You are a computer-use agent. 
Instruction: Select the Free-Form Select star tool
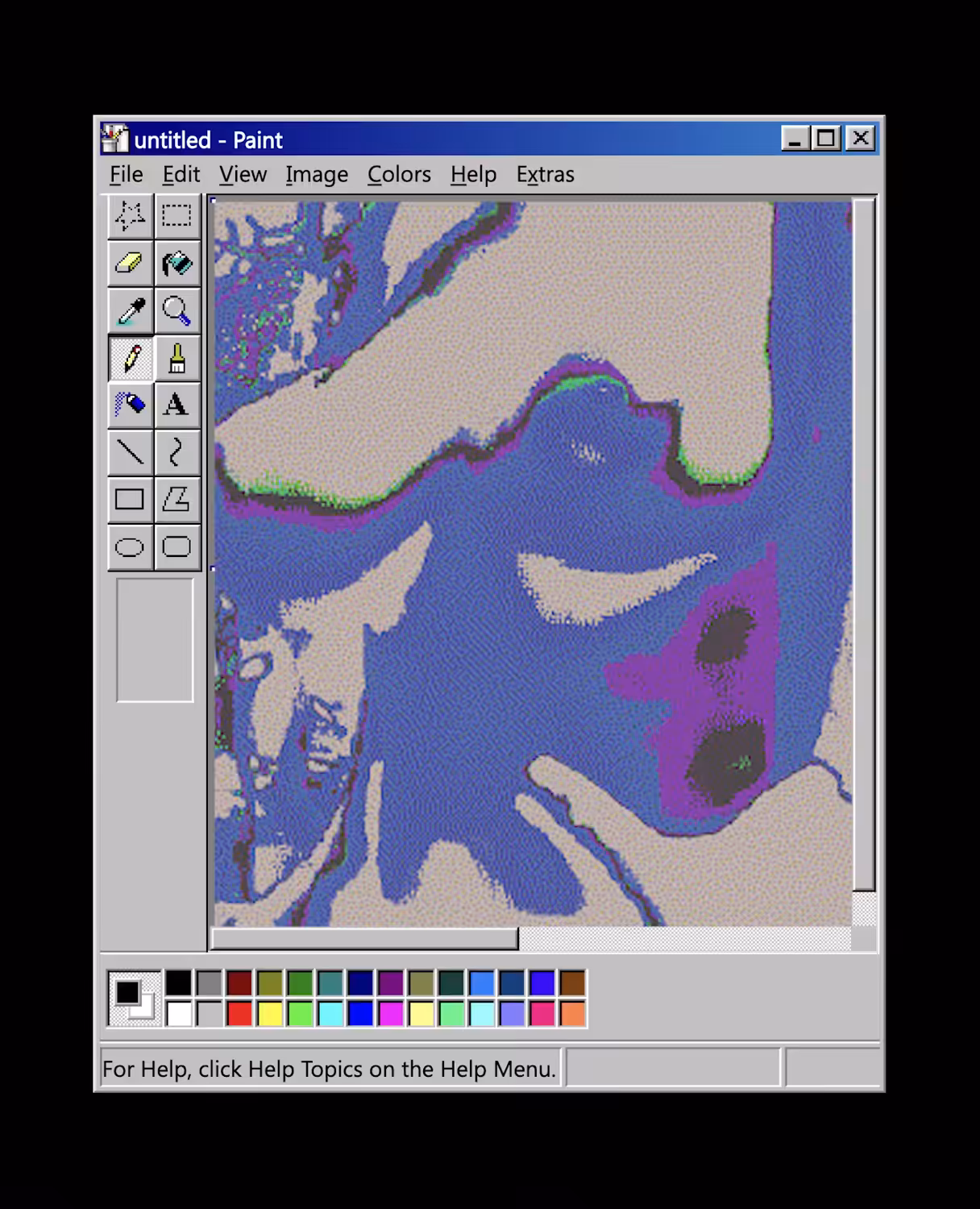131,216
